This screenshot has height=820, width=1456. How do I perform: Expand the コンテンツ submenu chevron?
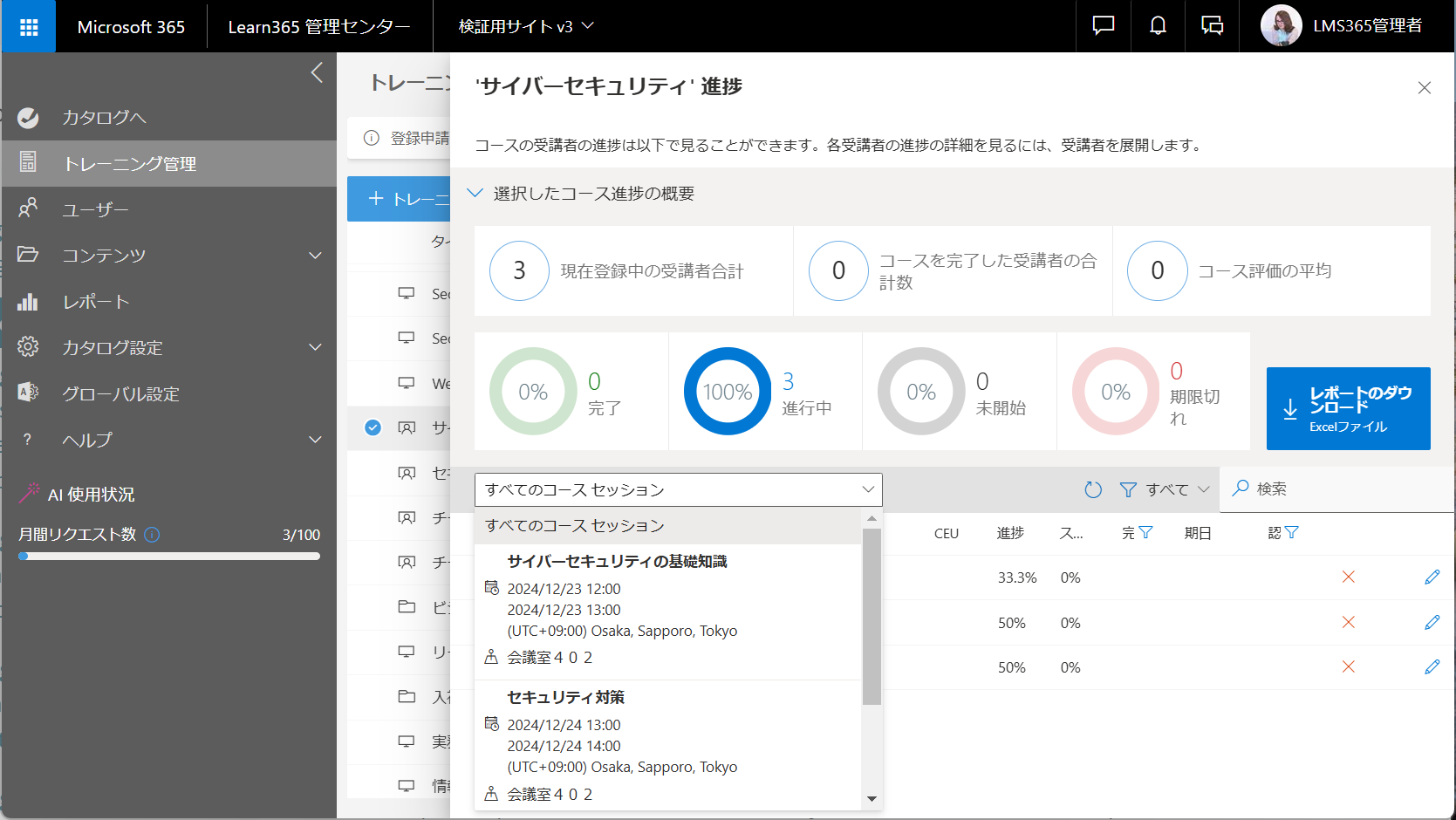[315, 256]
